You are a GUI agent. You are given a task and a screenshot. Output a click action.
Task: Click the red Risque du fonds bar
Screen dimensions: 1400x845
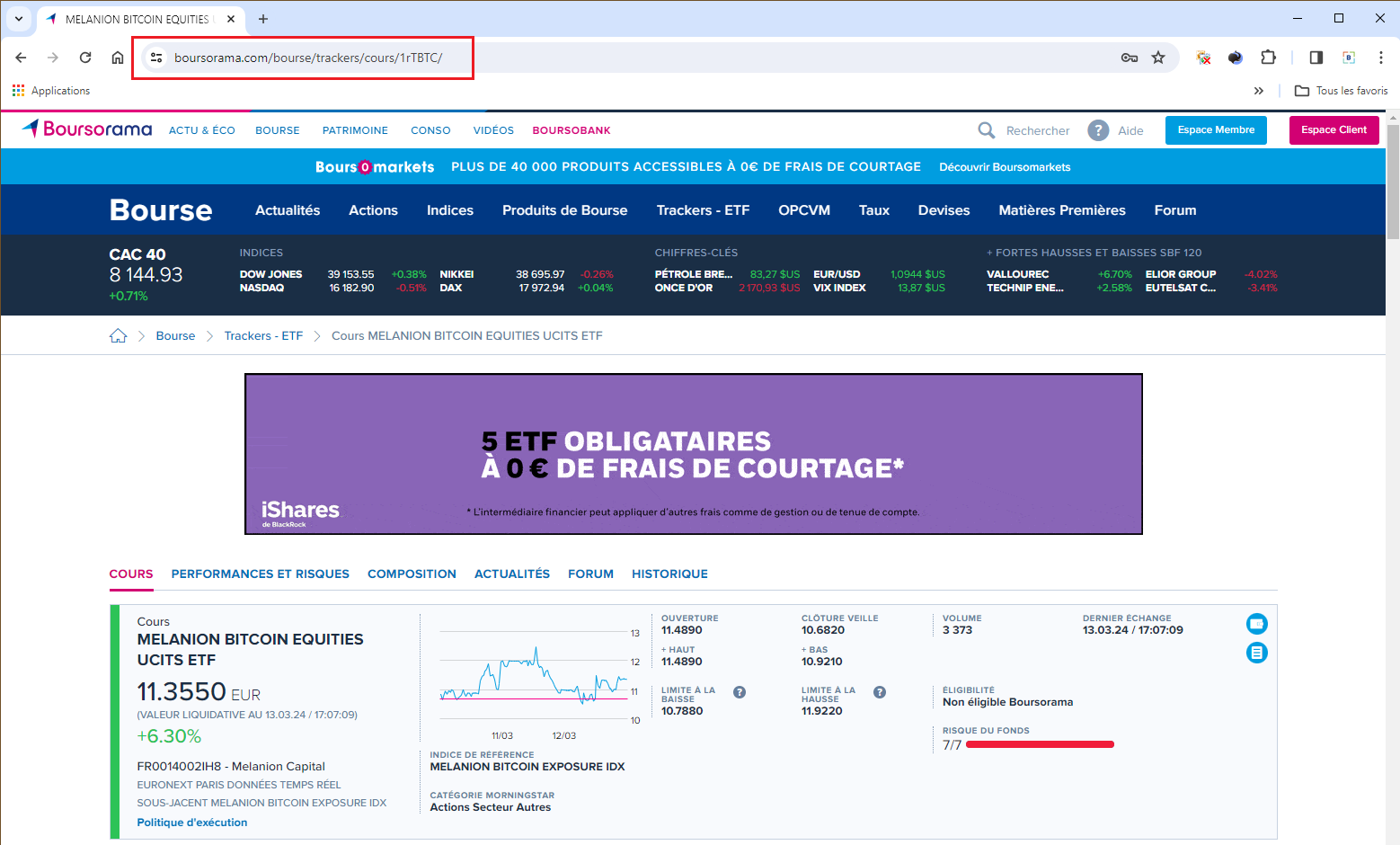coord(1039,744)
